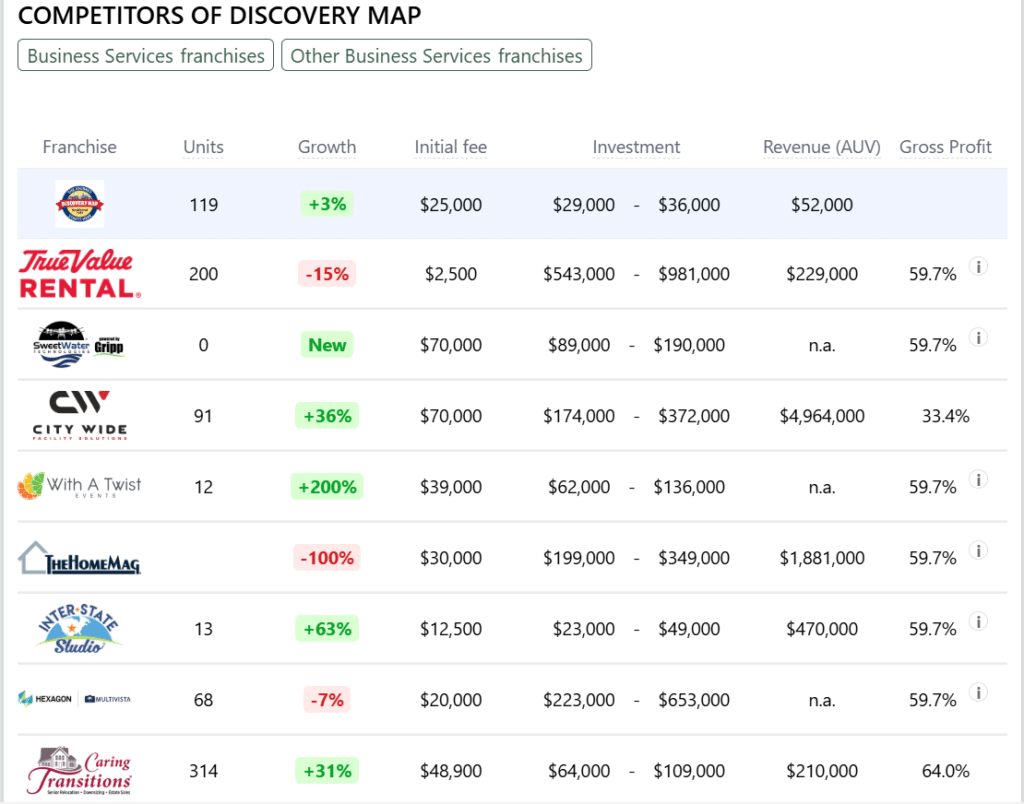Viewport: 1024px width, 804px height.
Task: Open the True Value Rental logo
Action: (x=80, y=274)
